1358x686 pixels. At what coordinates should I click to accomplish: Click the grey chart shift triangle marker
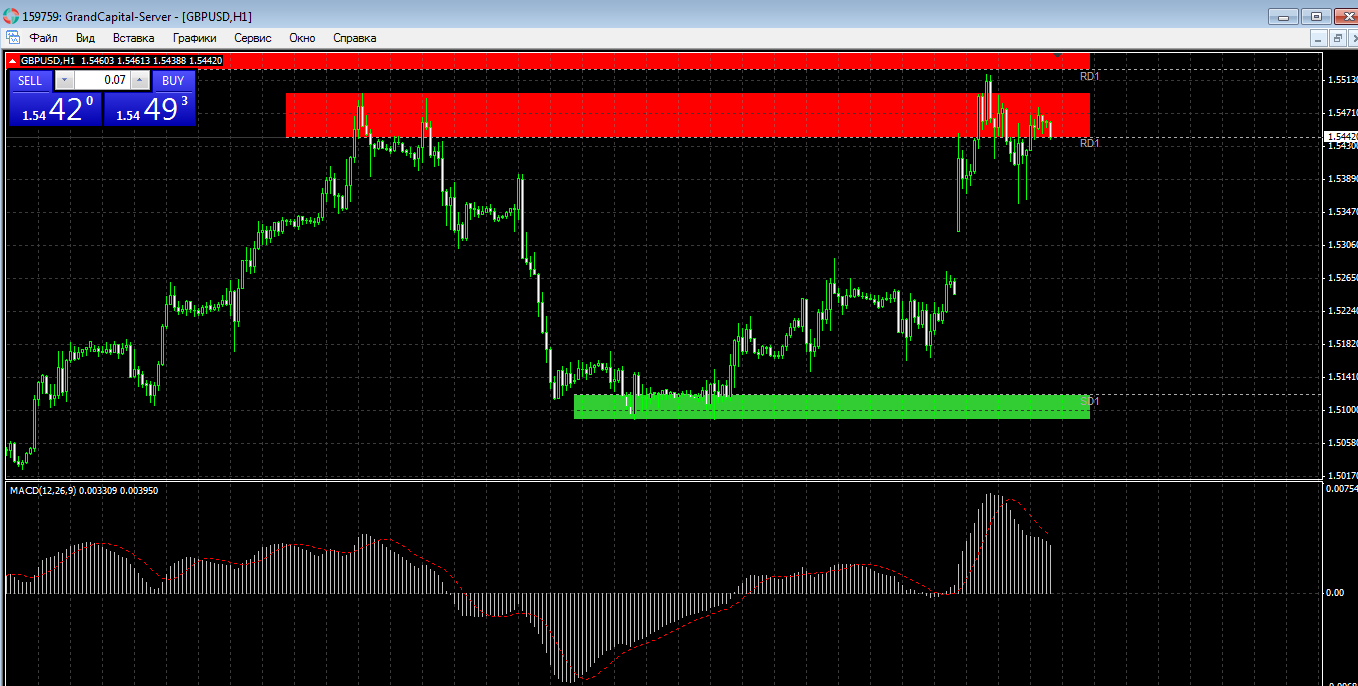pyautogui.click(x=1058, y=56)
